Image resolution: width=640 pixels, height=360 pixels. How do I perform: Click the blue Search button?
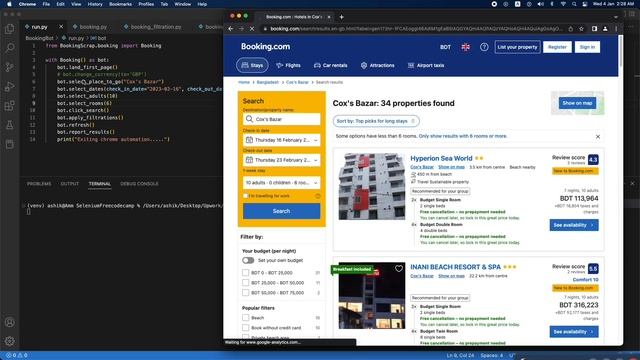click(281, 211)
